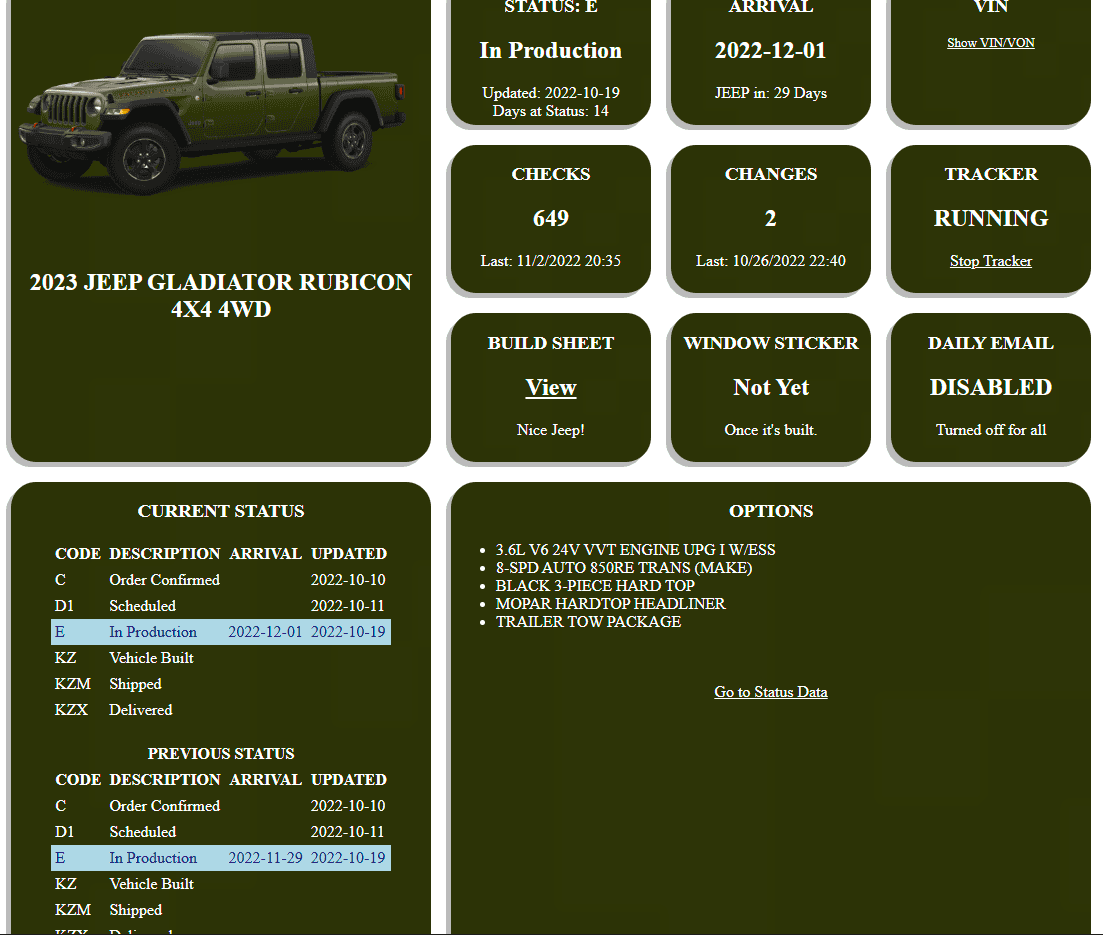Screen dimensions: 1103x935
Task: Select 'Vehicle Built' in Current Status table
Action: [x=151, y=658]
